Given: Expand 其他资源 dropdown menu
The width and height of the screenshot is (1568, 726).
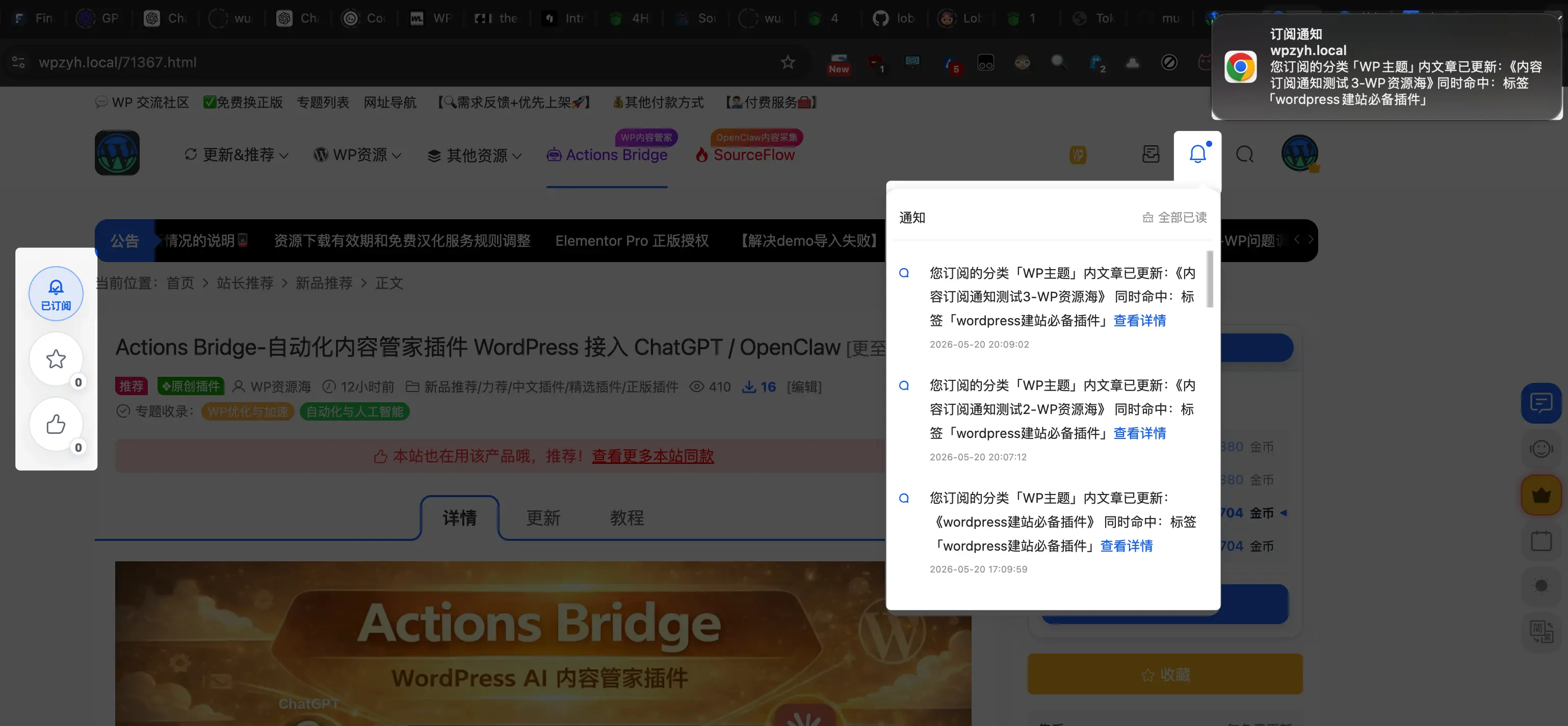Looking at the screenshot, I should pos(475,155).
